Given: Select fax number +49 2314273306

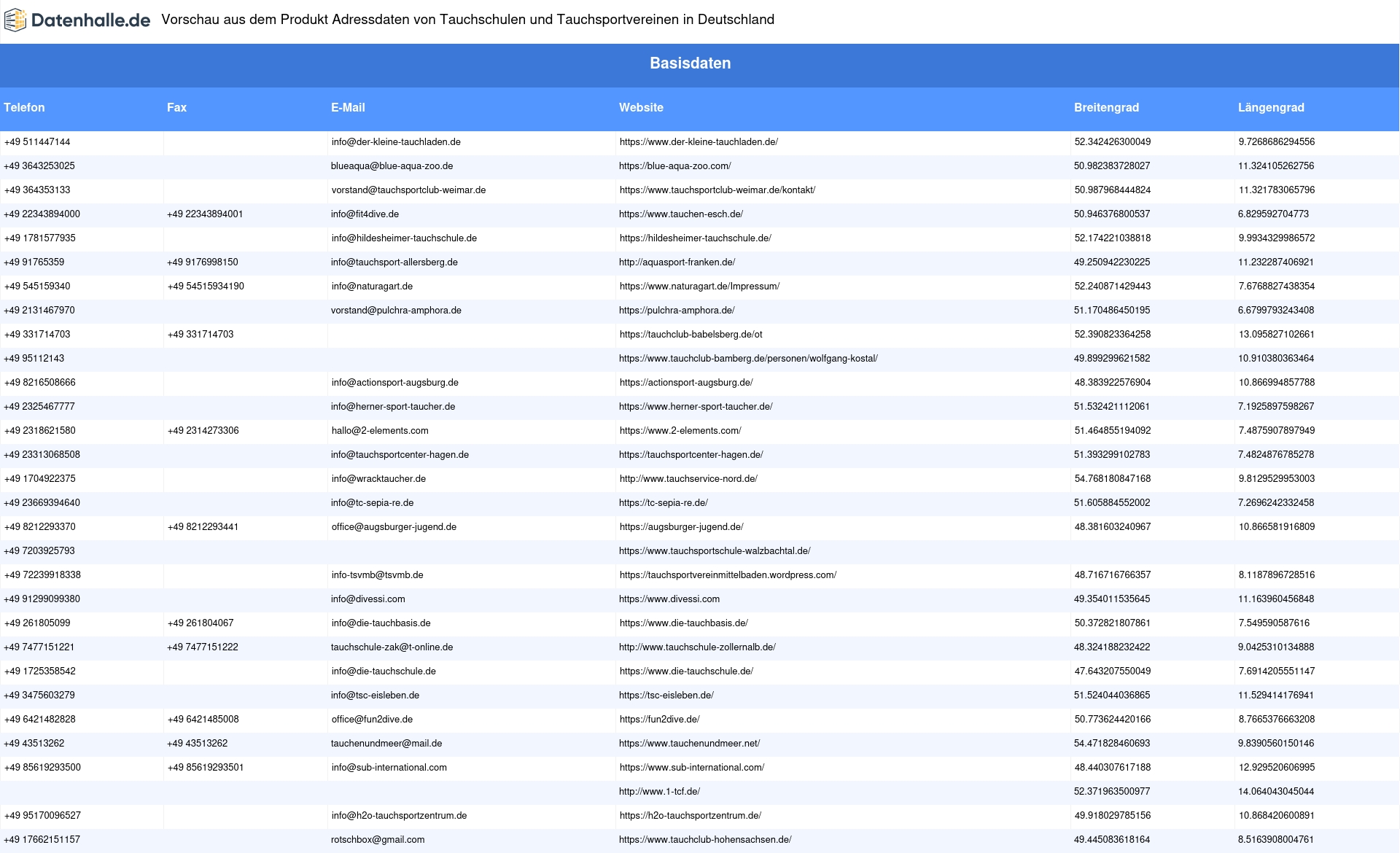Looking at the screenshot, I should pos(203,431).
